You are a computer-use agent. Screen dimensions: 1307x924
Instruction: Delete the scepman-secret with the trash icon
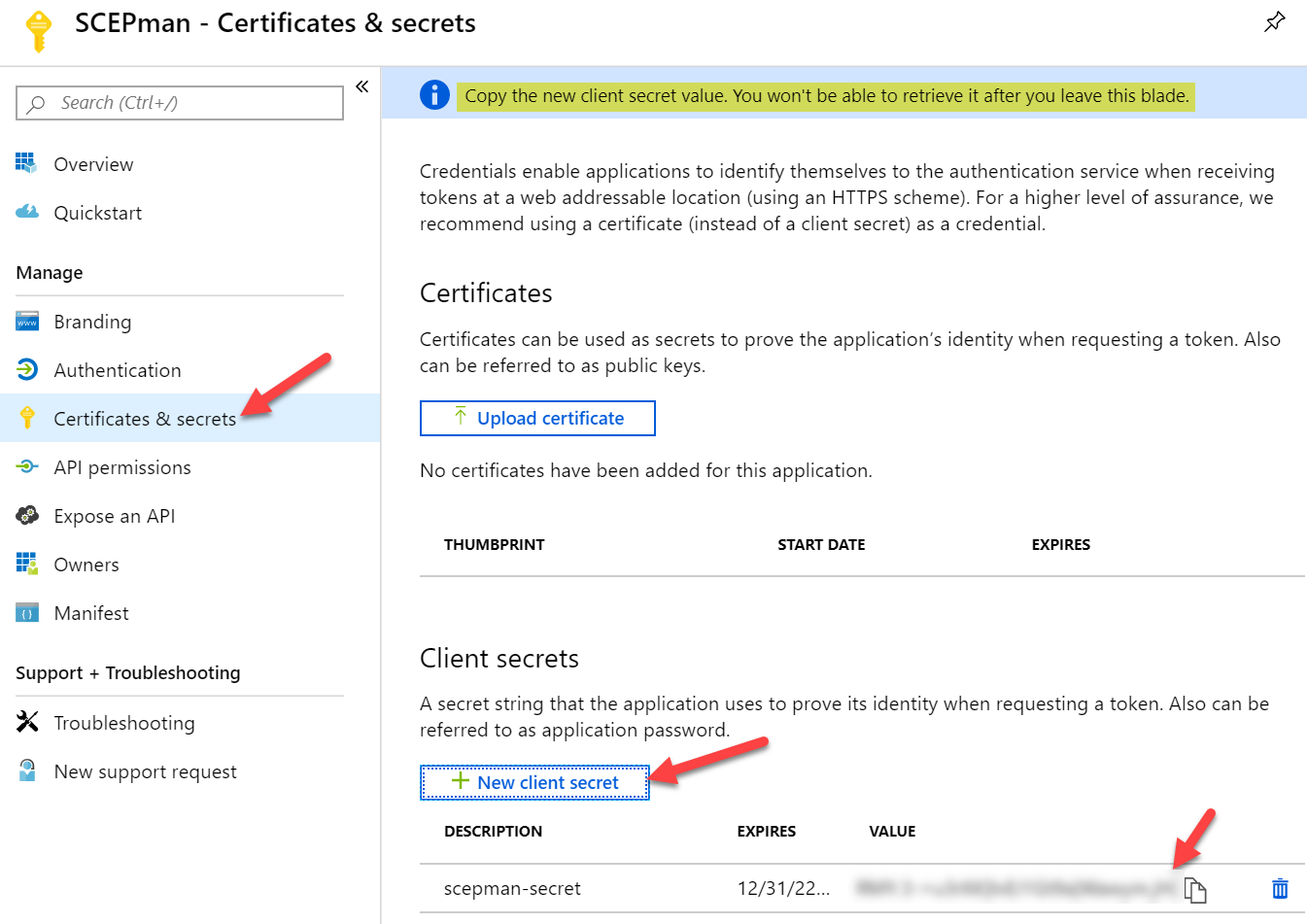pos(1280,888)
